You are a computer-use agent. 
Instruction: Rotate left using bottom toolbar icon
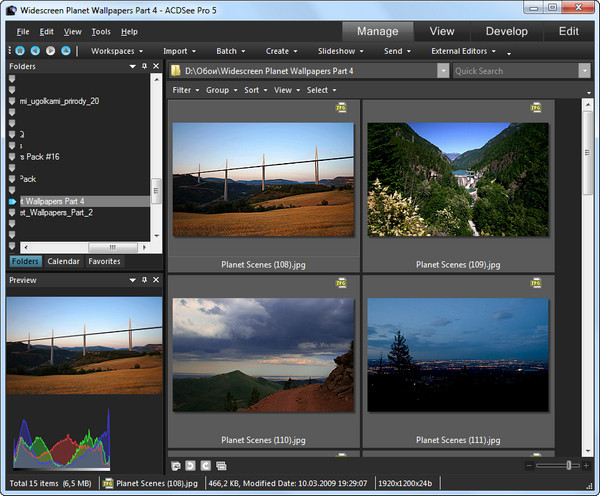190,465
